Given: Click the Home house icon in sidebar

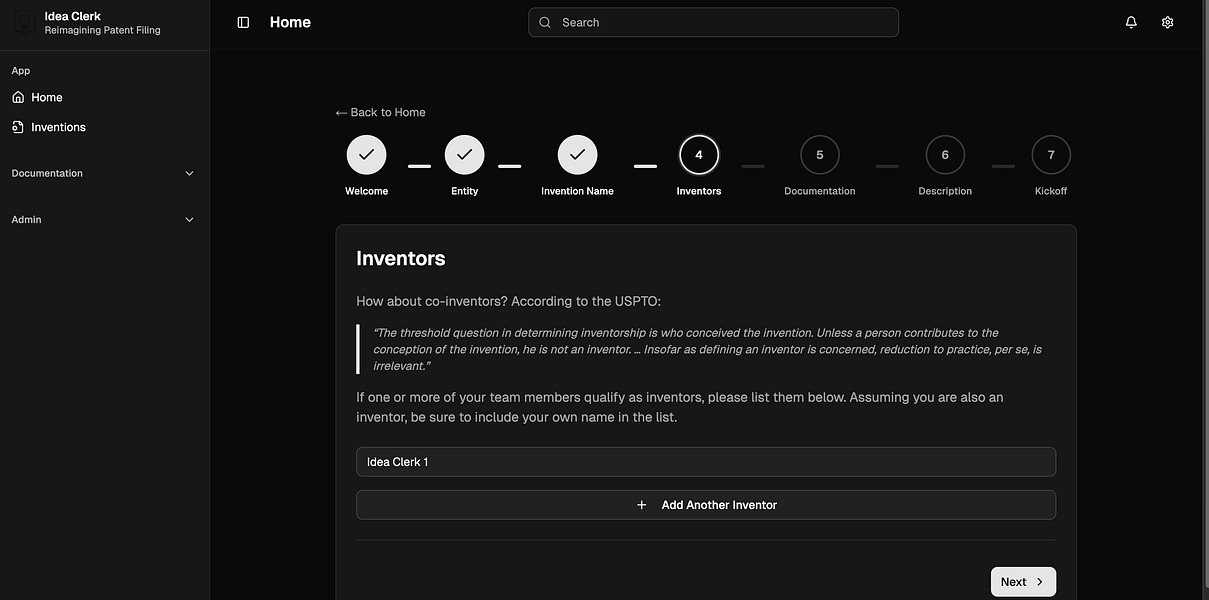Looking at the screenshot, I should tap(18, 97).
